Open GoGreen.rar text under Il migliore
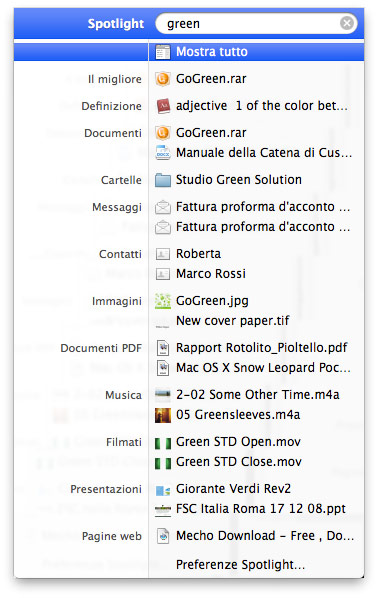The image size is (378, 598). click(x=211, y=79)
